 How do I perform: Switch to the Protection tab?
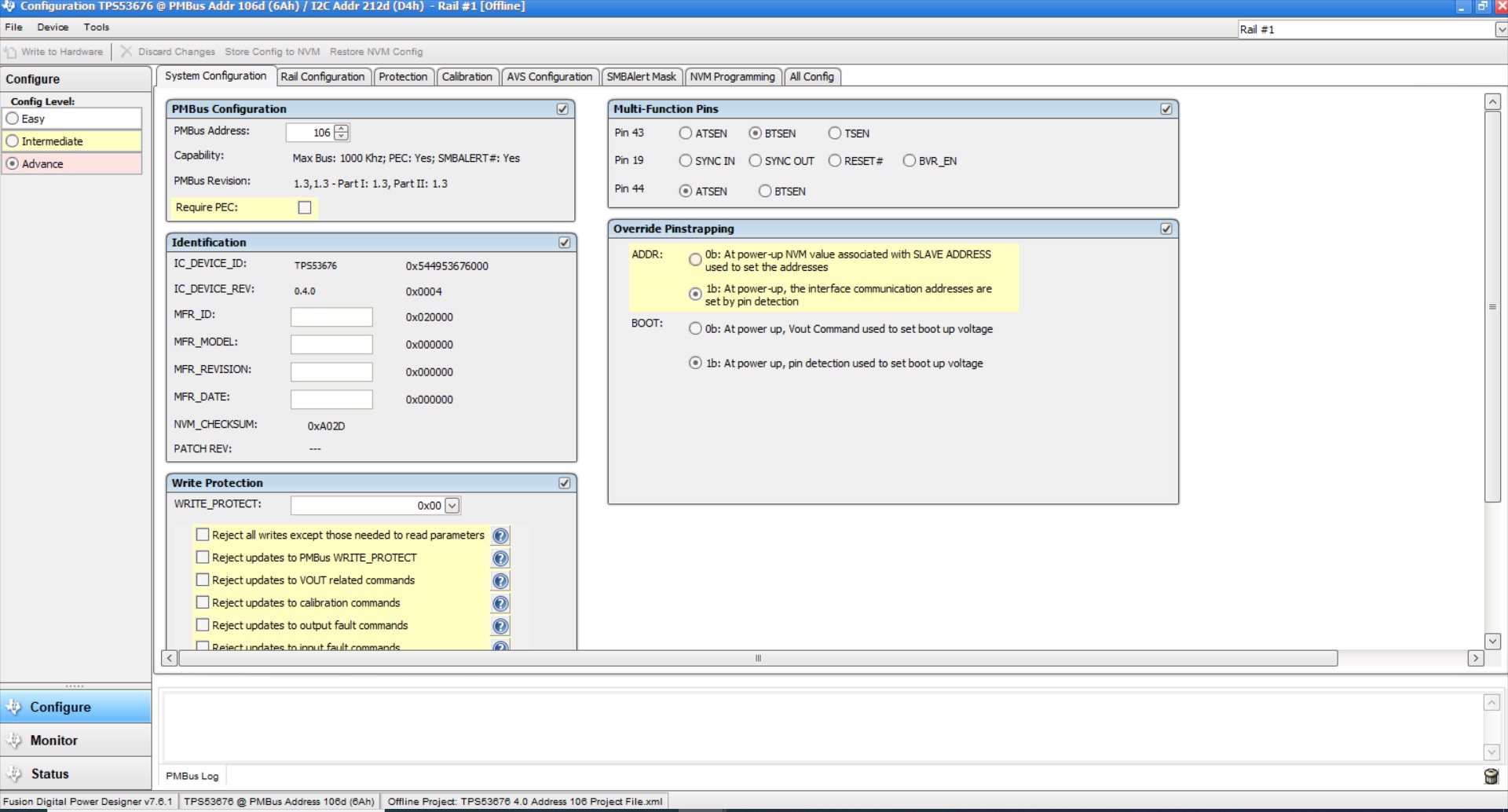coord(404,76)
